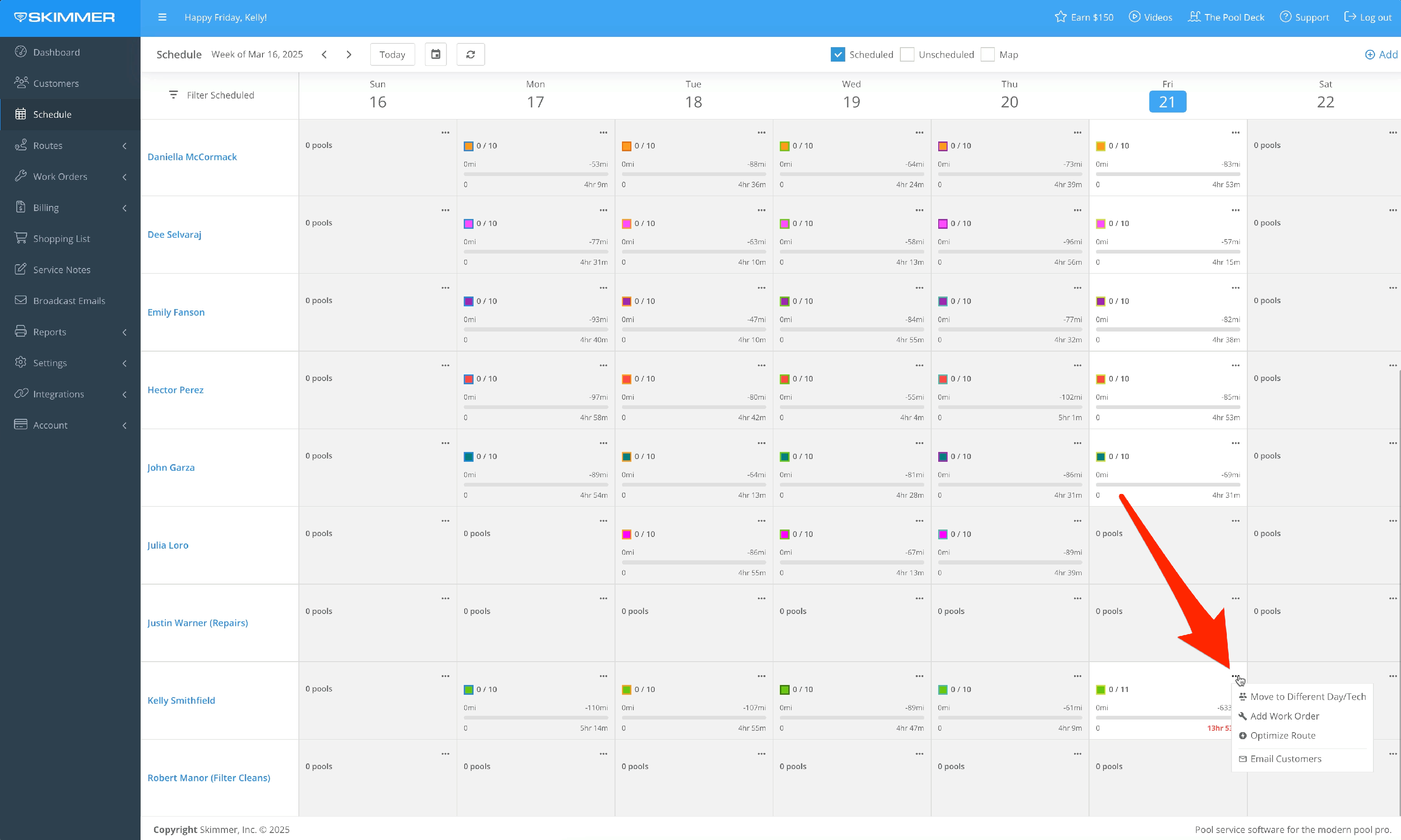This screenshot has width=1401, height=840.
Task: Open Shopping List from sidebar
Action: (61, 238)
